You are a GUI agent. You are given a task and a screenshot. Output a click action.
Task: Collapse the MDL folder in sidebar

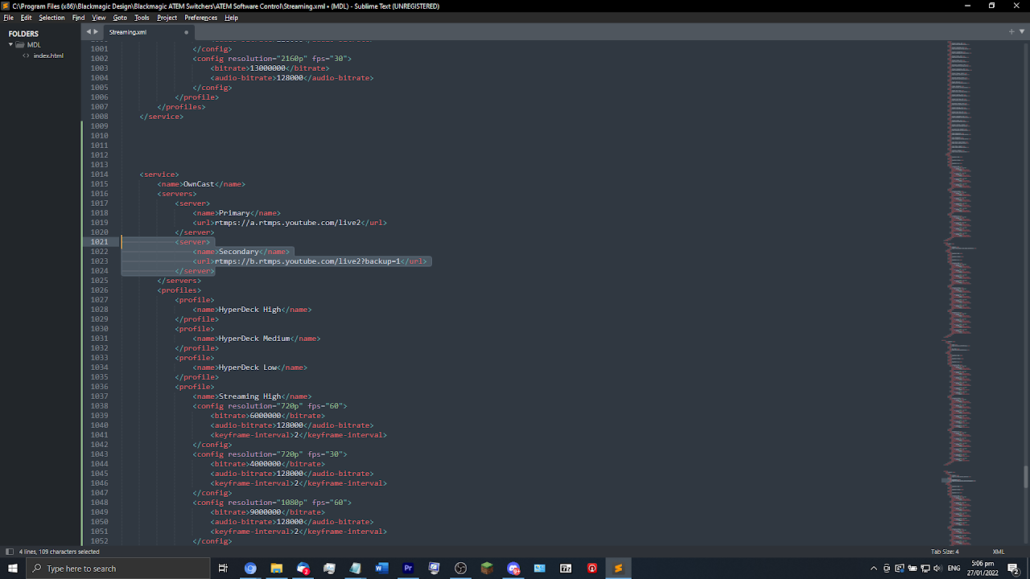[11, 45]
